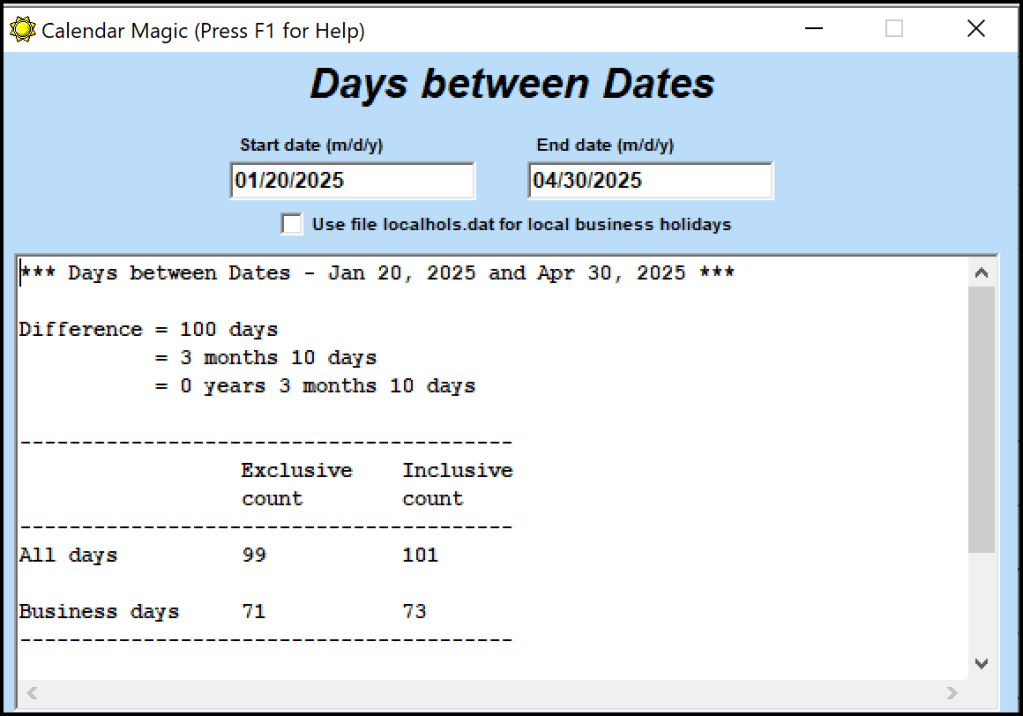
Task: Click the End date input field
Action: coord(650,181)
